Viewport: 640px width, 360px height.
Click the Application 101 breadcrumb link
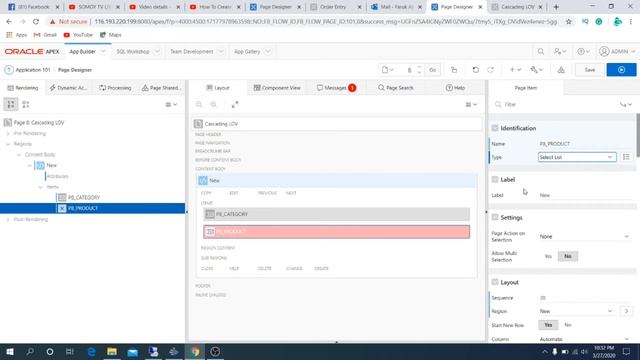click(x=32, y=70)
